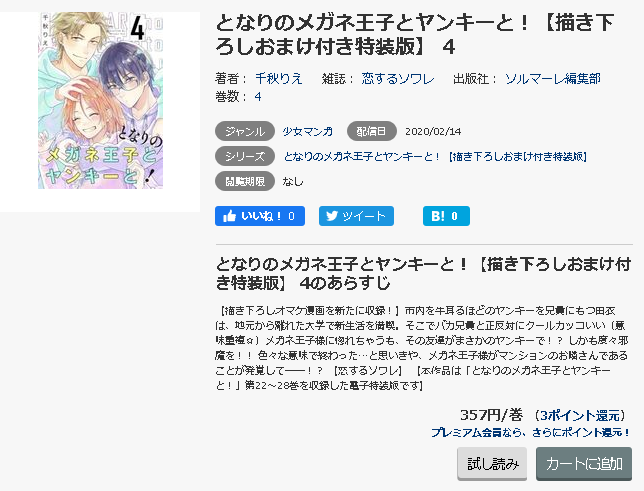
Task: Click the ツイート share button
Action: [x=356, y=216]
